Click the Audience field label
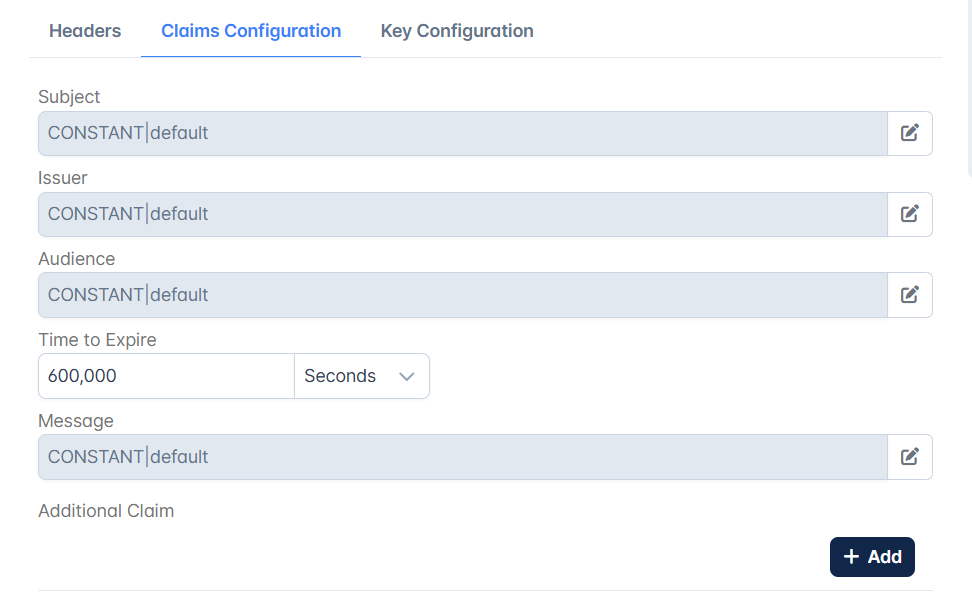 (x=77, y=259)
